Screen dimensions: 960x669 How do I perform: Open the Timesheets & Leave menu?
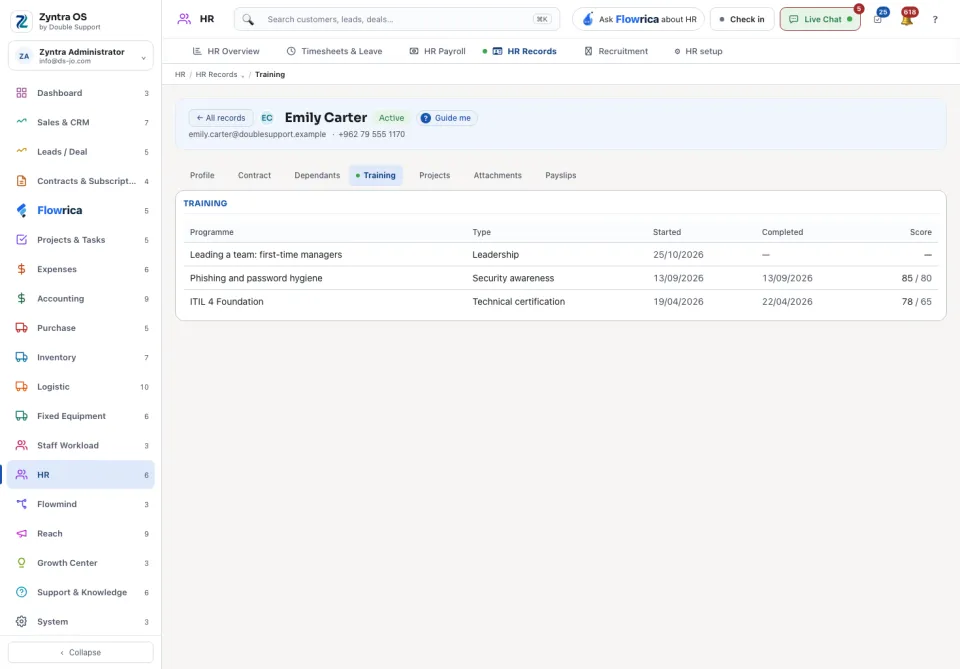point(334,51)
